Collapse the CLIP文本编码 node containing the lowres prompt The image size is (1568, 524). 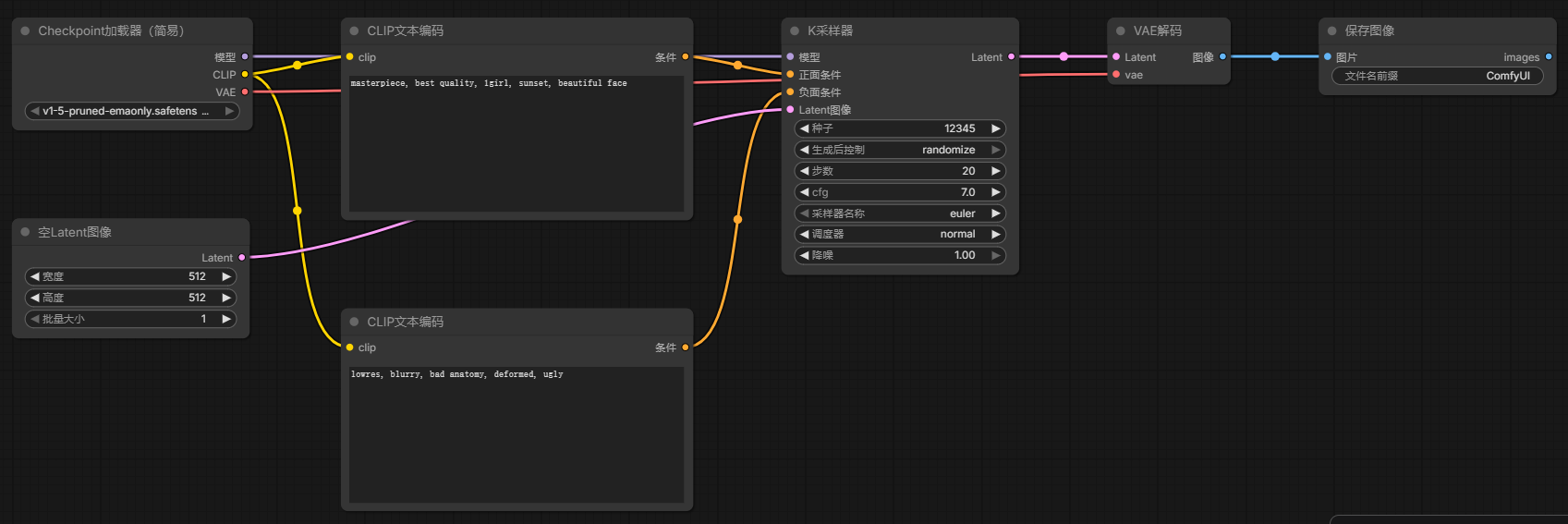(x=354, y=322)
